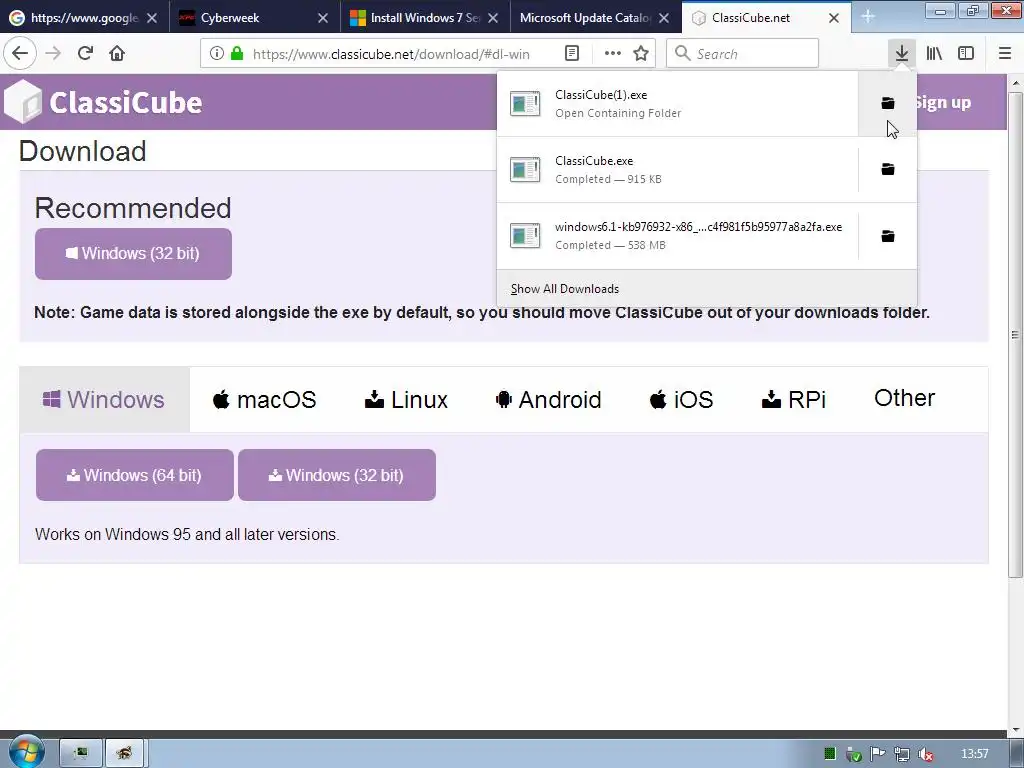Viewport: 1024px width, 768px height.
Task: Open the Firefox hamburger menu
Action: point(1004,54)
